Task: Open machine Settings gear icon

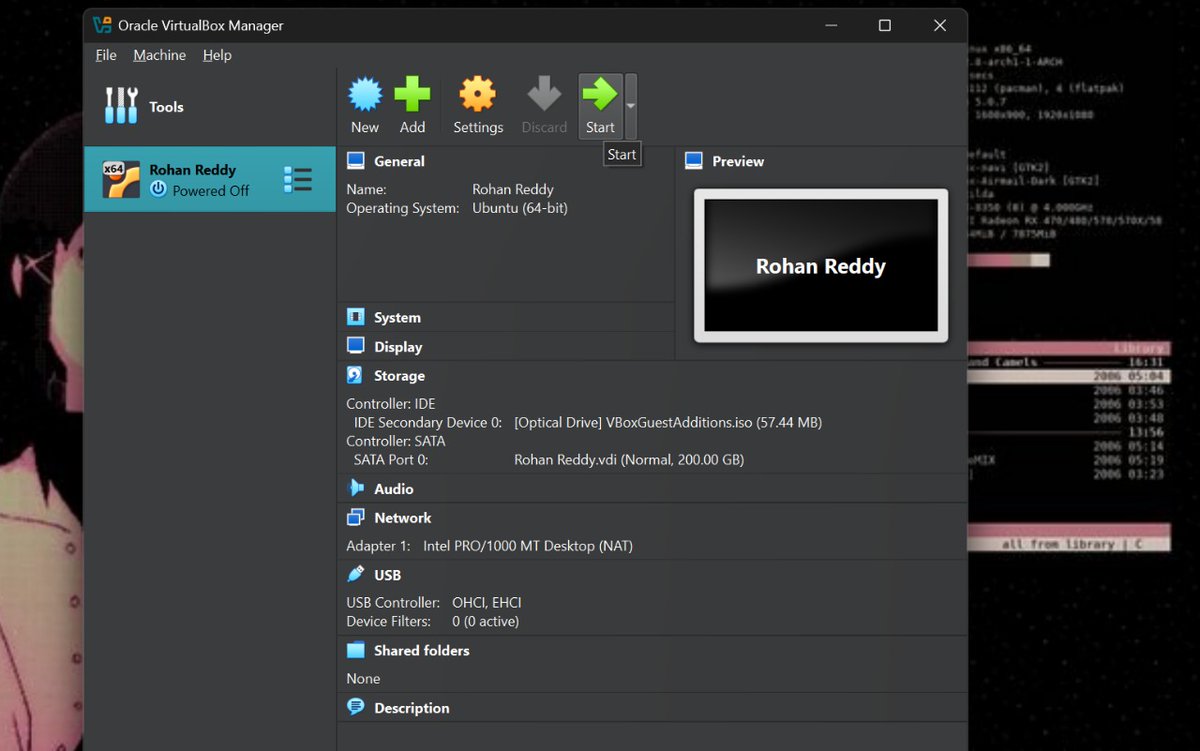Action: click(x=477, y=95)
